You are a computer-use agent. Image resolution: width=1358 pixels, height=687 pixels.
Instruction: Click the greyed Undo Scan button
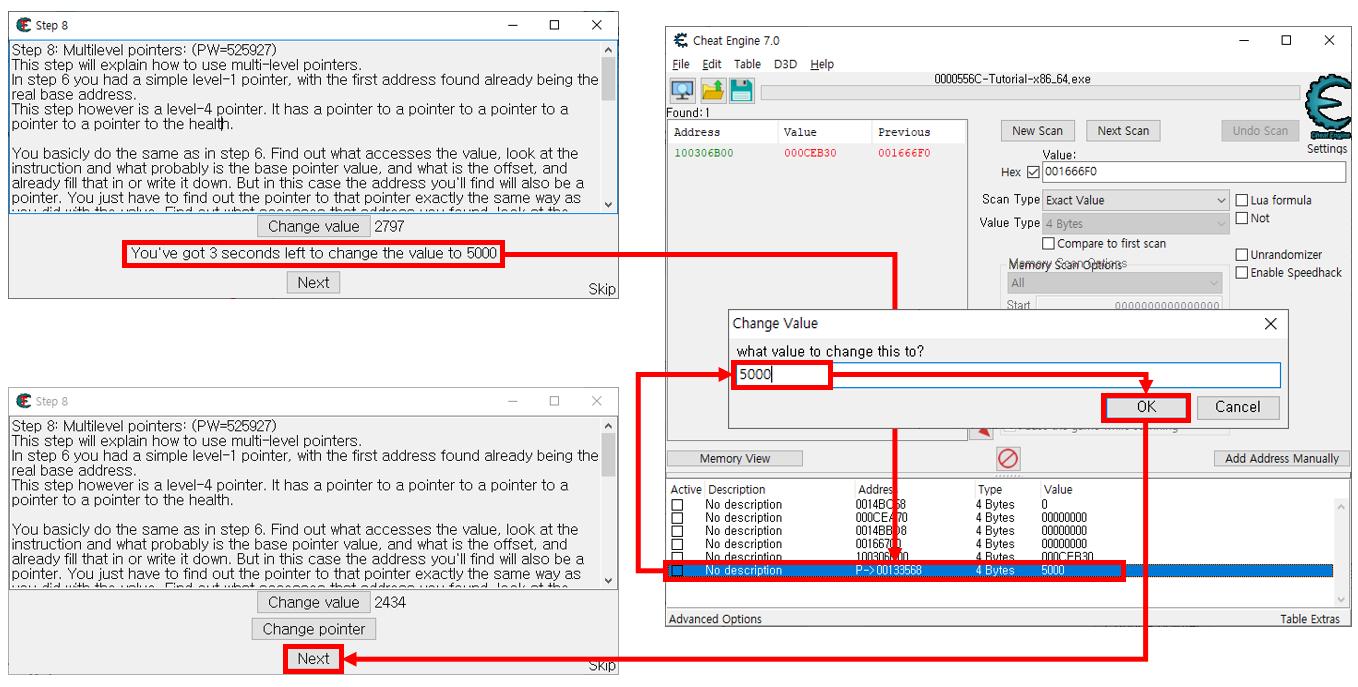click(x=1259, y=131)
